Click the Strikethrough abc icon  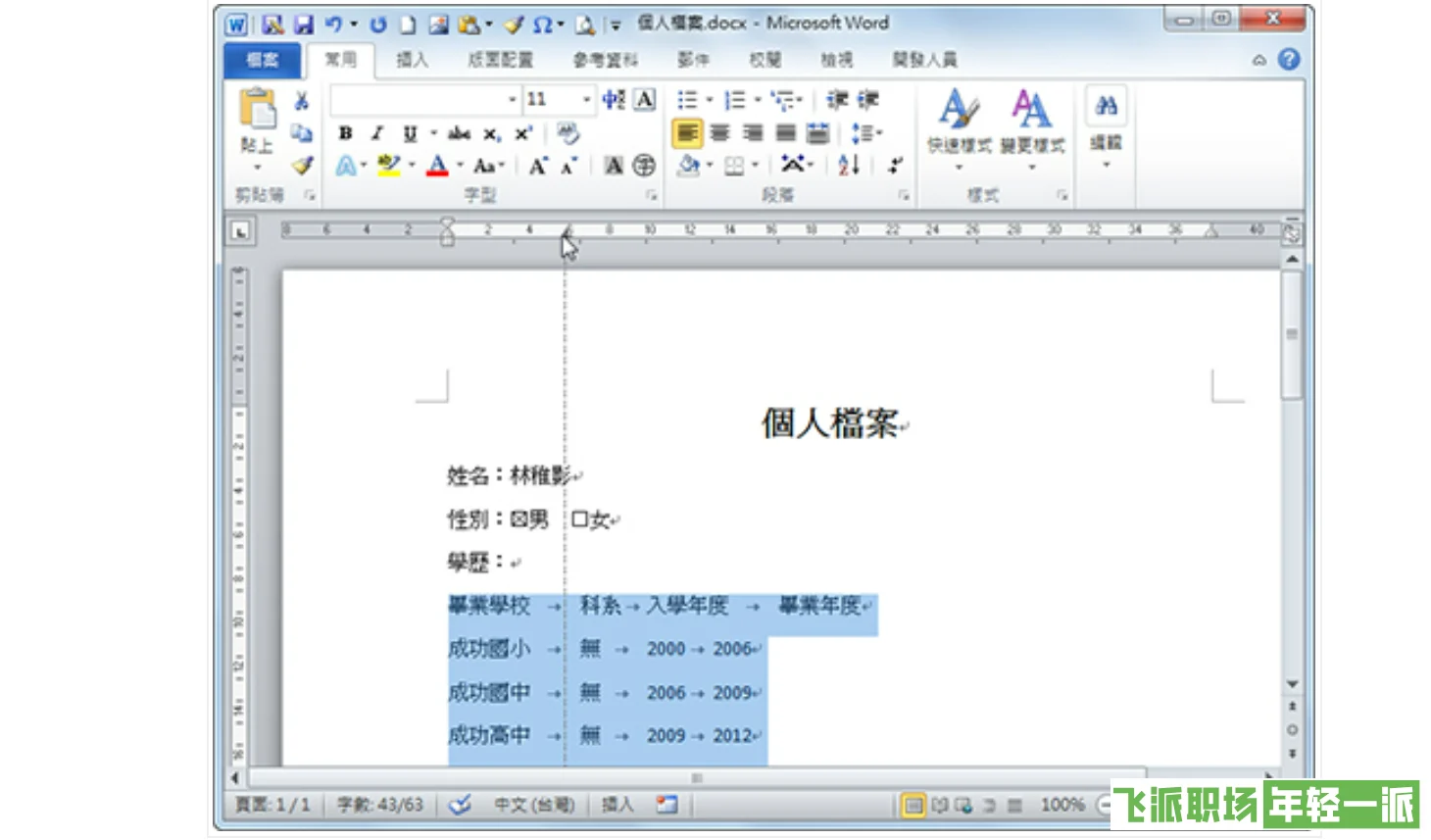459,133
